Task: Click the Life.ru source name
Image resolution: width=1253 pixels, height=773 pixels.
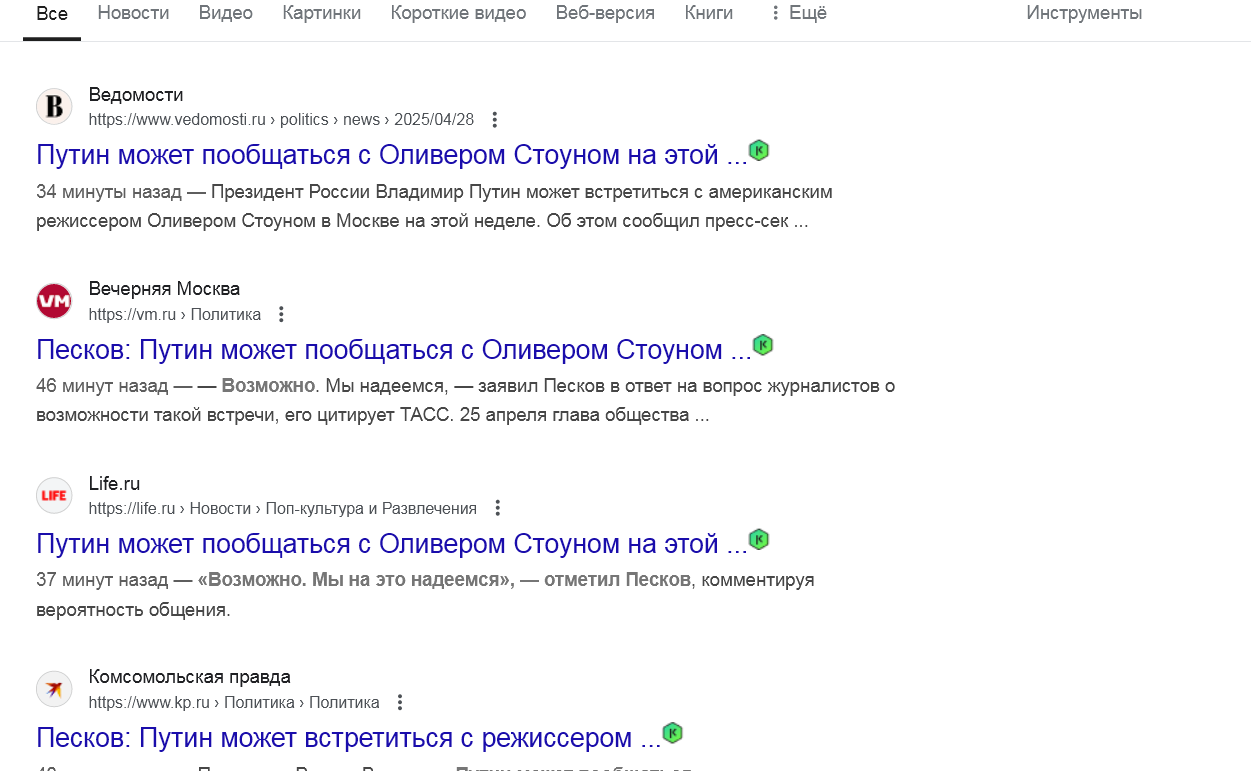Action: coord(115,483)
